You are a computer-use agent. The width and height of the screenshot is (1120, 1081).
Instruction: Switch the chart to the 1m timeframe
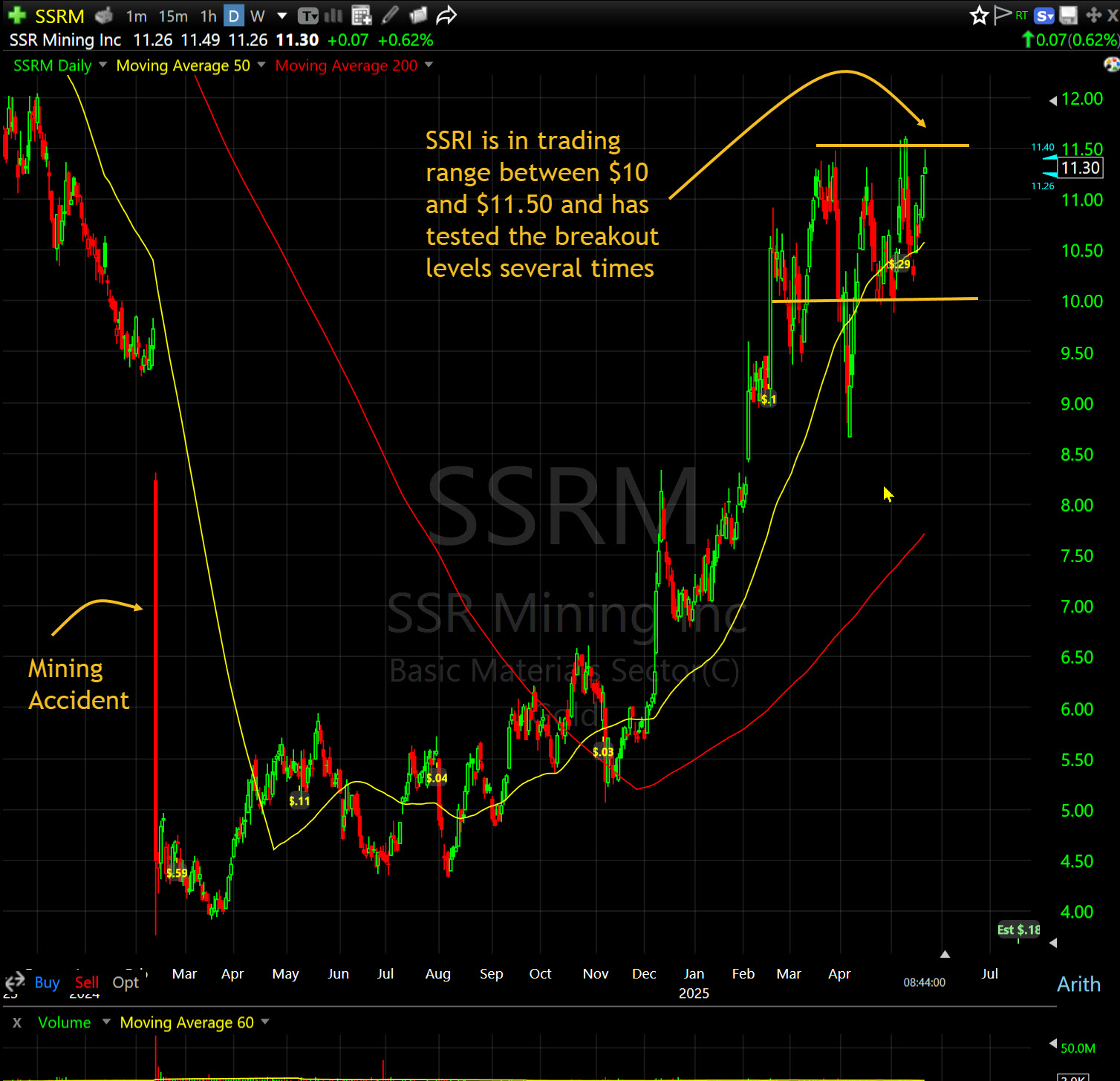[x=136, y=16]
